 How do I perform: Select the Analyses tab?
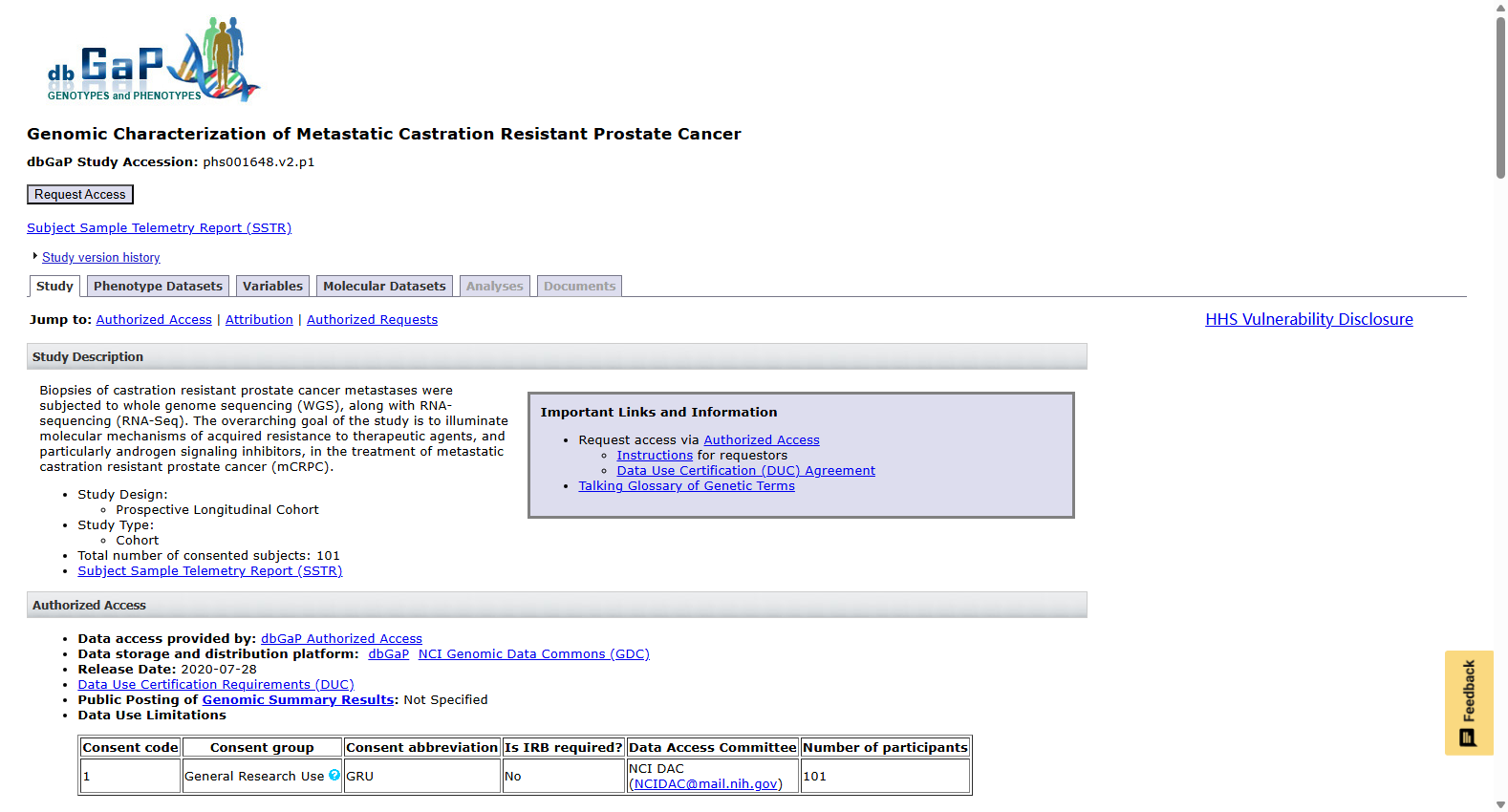(x=495, y=286)
